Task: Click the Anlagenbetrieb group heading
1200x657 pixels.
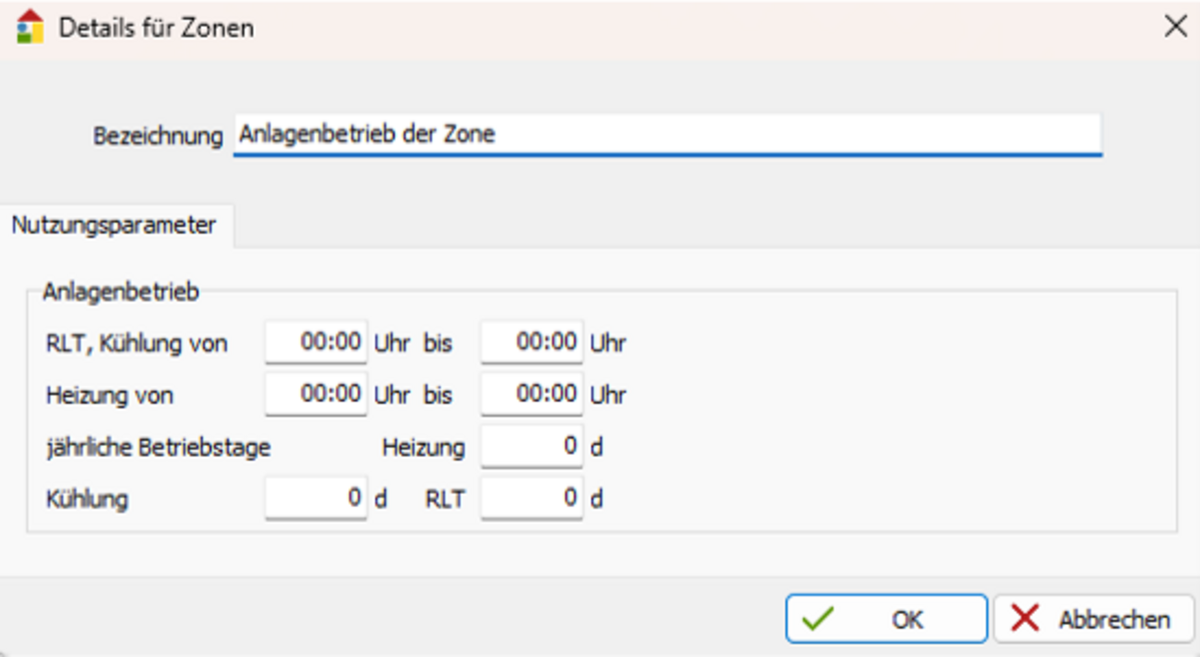Action: 121,292
